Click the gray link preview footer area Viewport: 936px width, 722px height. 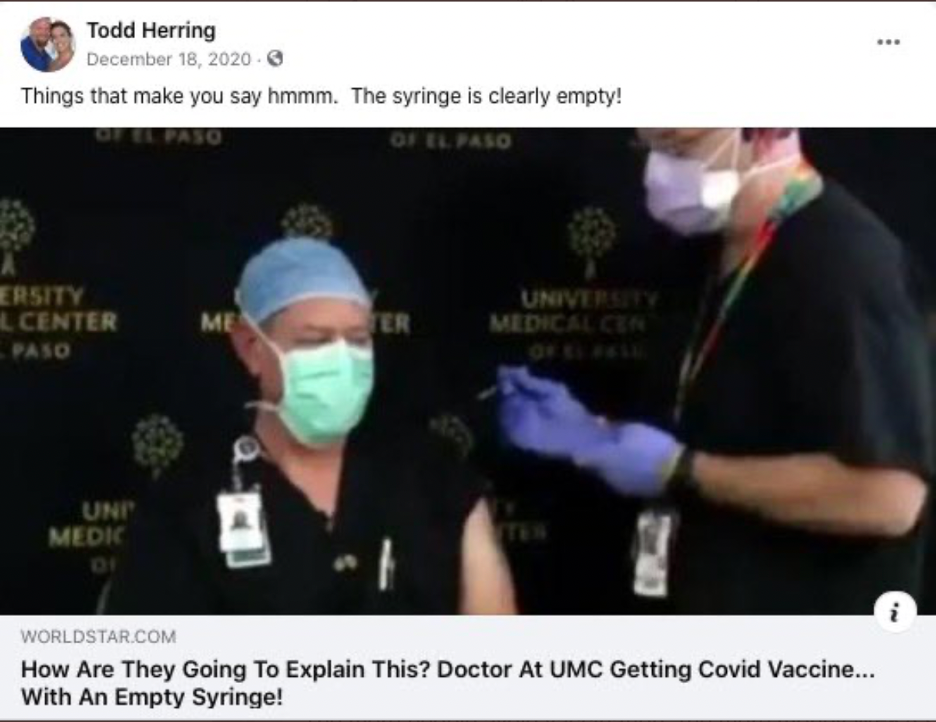click(468, 668)
